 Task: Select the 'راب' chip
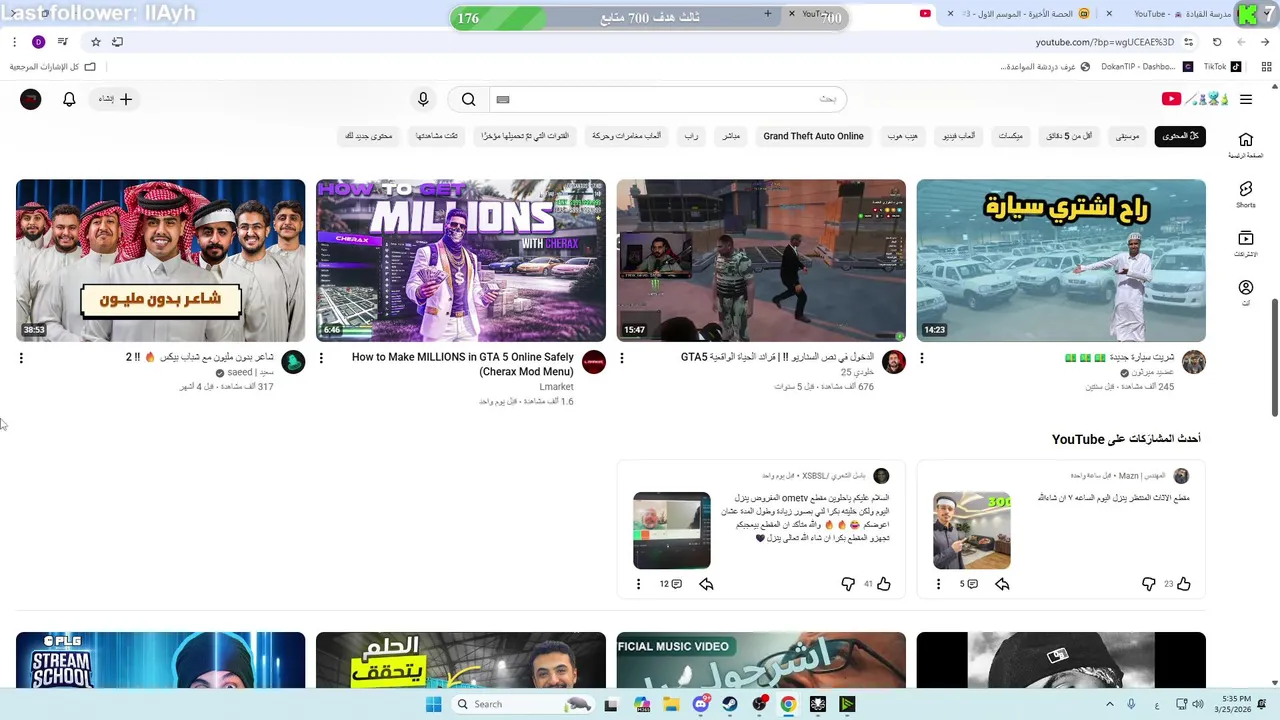[691, 136]
